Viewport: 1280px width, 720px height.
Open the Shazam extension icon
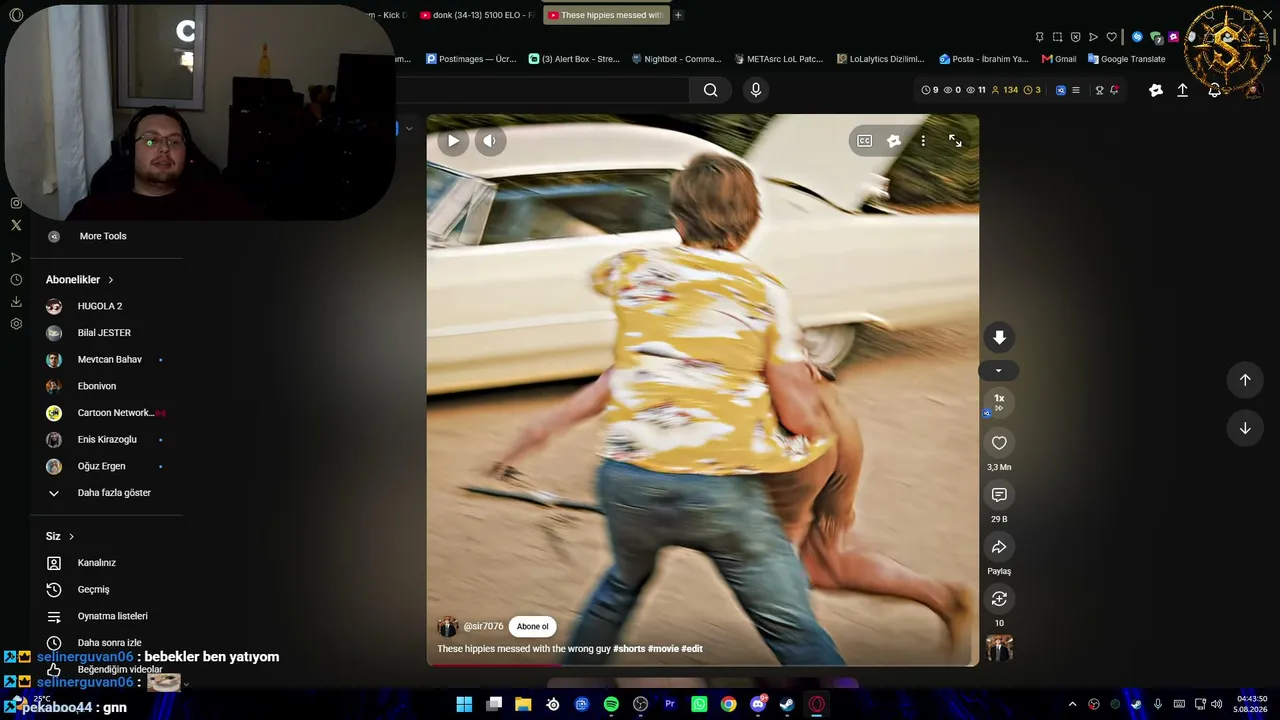coord(1137,37)
